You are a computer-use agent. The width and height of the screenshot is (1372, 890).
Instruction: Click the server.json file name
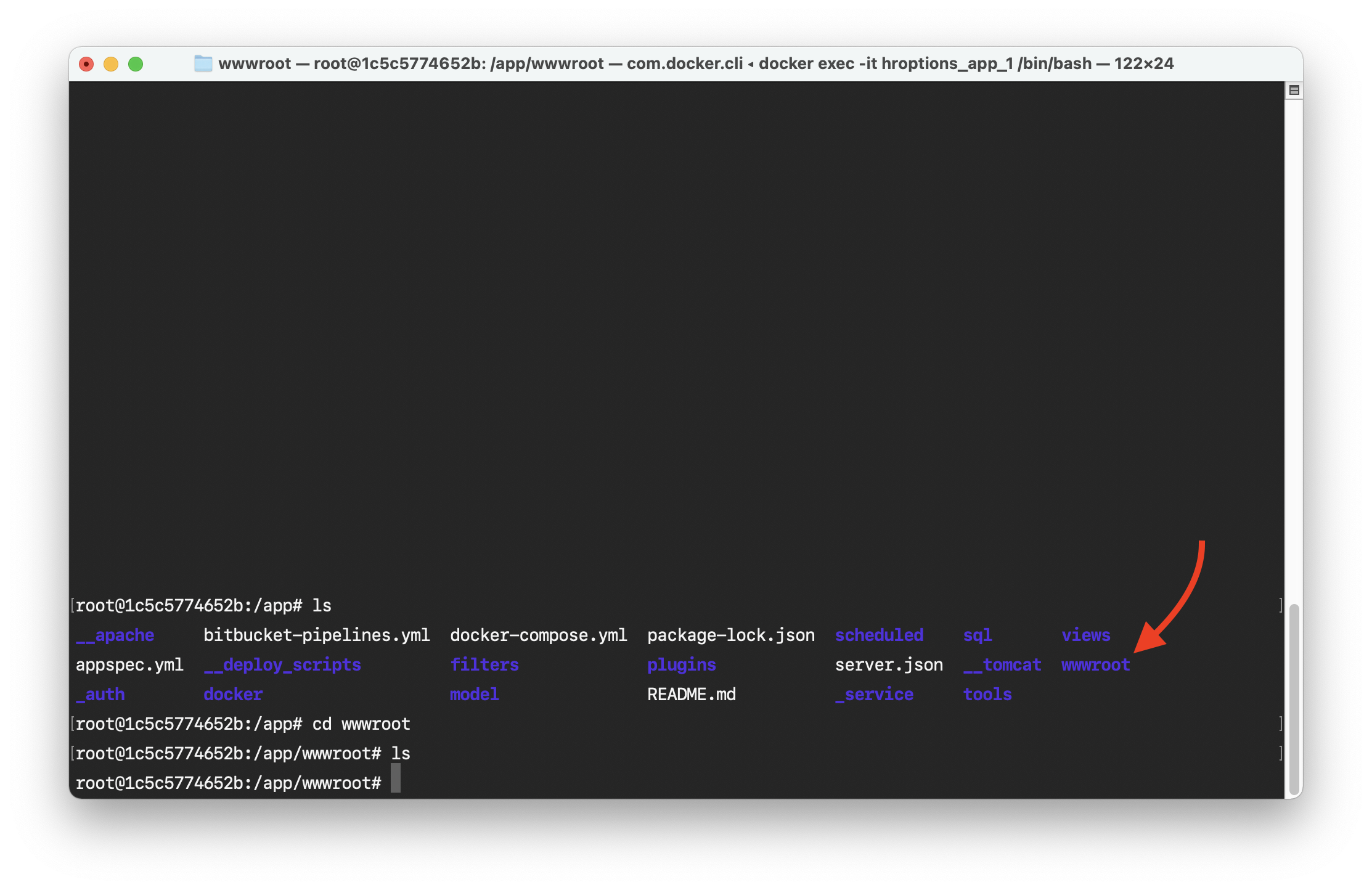tap(888, 664)
